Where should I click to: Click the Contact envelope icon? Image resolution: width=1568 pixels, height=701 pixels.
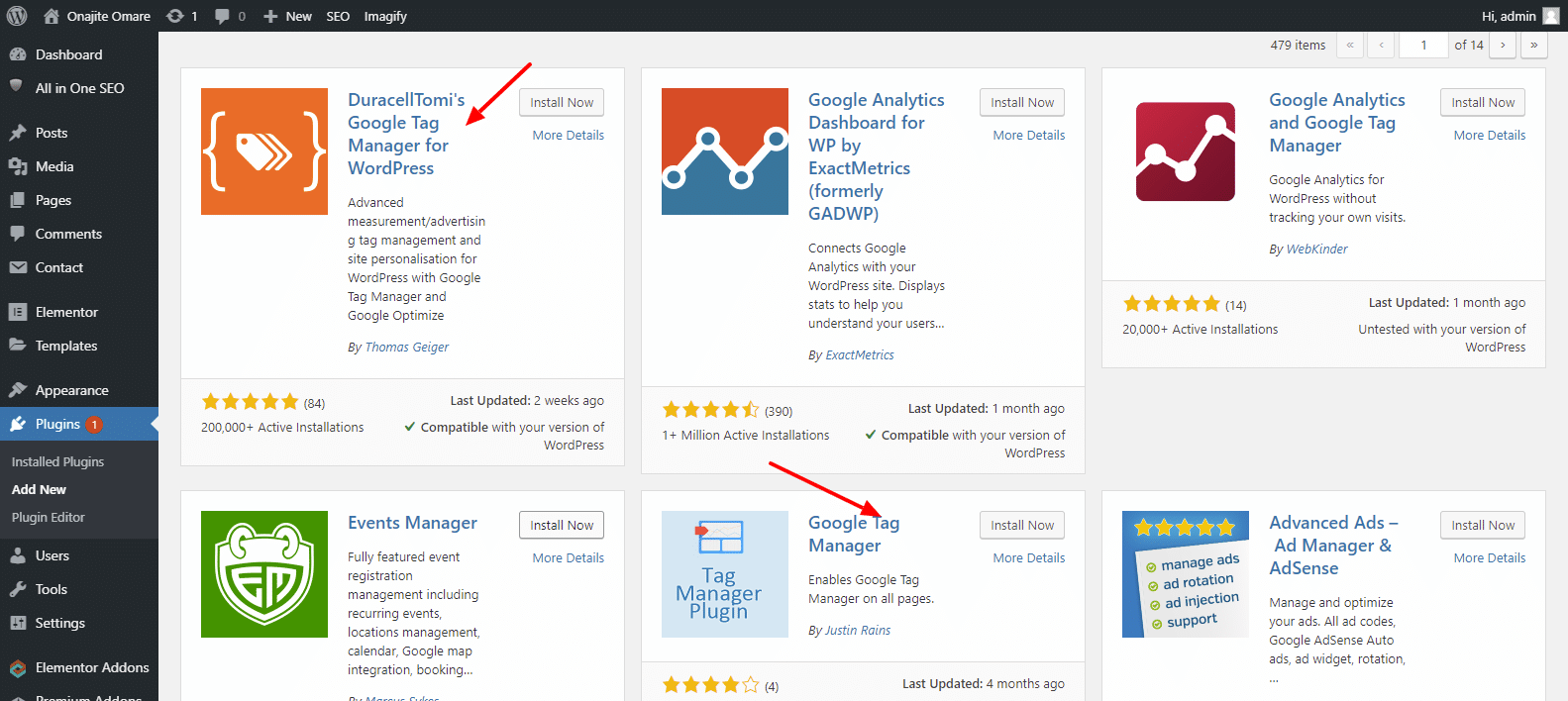18,267
